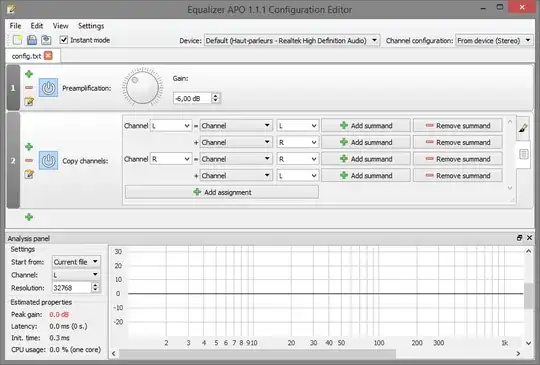Toggle the Instant mode checkbox

pos(64,40)
